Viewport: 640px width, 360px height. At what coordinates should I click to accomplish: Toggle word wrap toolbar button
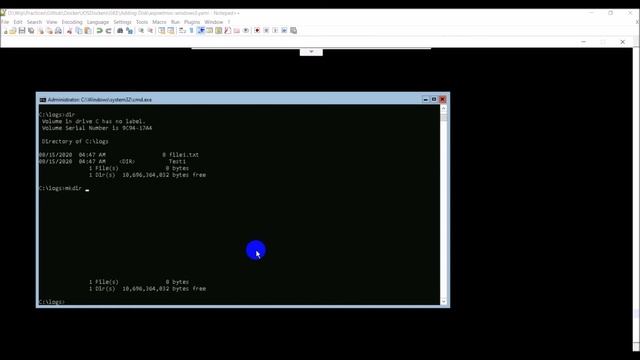(182, 31)
